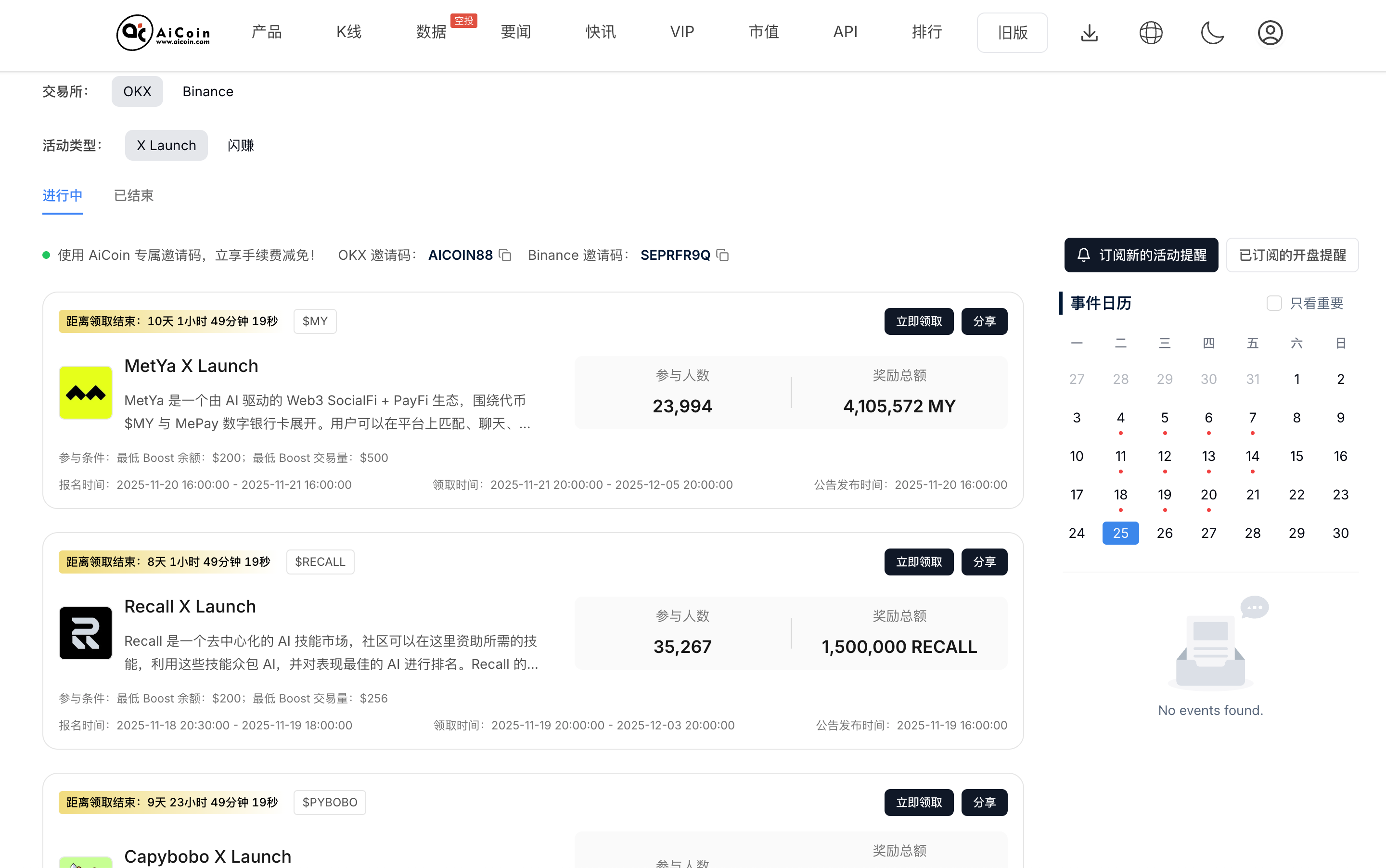Toggle dark mode moon icon
The image size is (1386, 868).
coord(1212,33)
